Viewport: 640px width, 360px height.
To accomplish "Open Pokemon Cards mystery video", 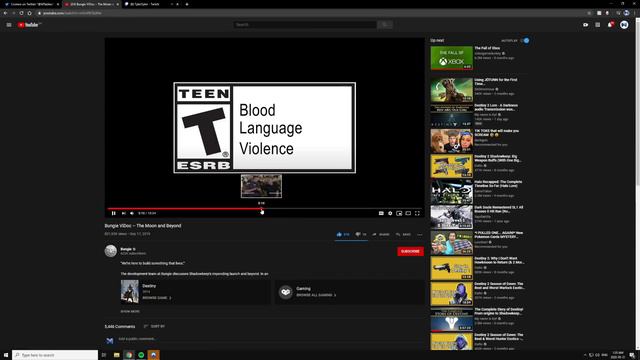I will 451,243.
